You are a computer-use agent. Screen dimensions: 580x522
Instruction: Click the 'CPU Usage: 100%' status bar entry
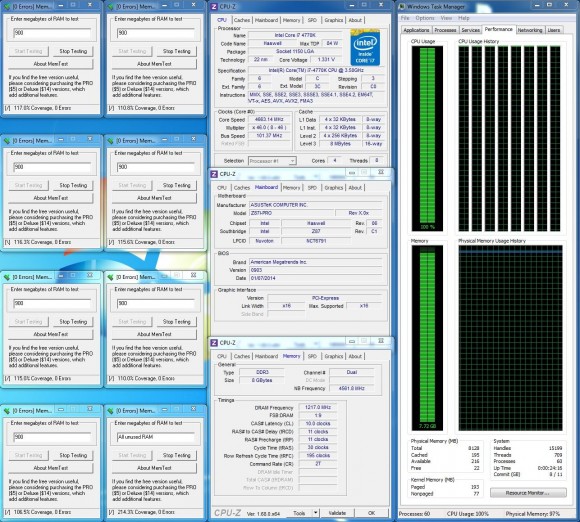[x=468, y=514]
